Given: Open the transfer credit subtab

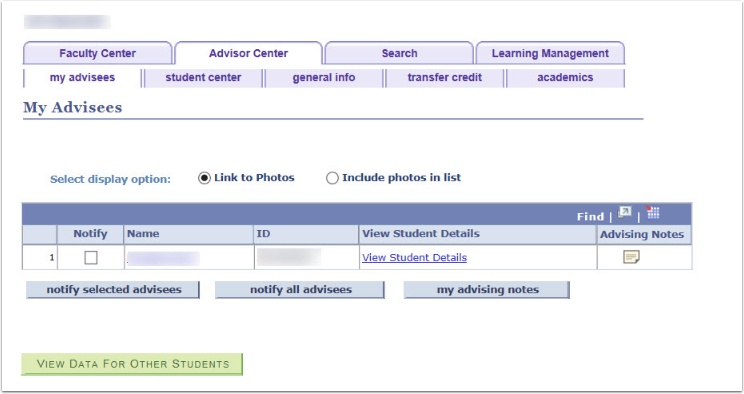Looking at the screenshot, I should [445, 77].
